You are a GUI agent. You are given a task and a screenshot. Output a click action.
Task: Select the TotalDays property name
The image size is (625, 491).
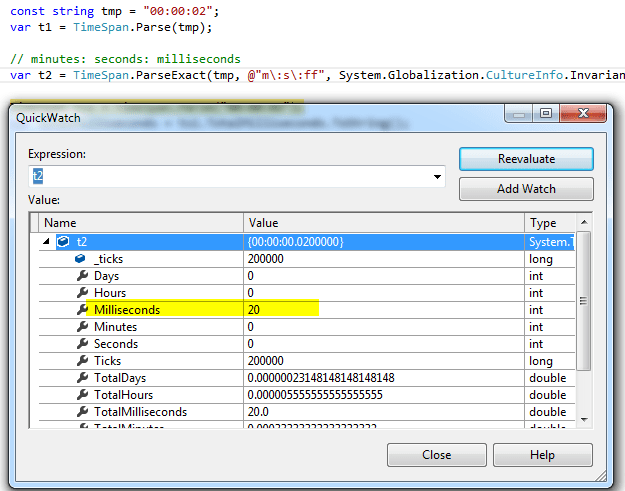(x=120, y=378)
